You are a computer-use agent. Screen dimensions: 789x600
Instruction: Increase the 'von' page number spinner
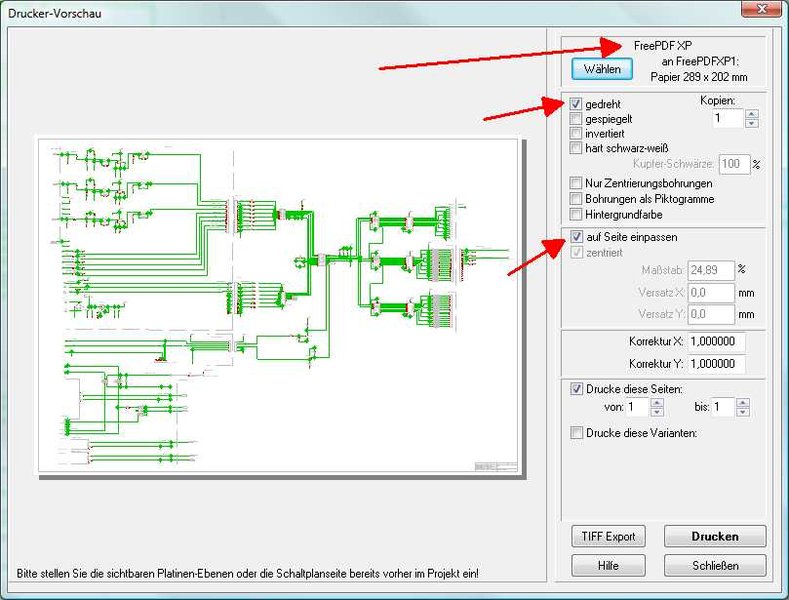click(657, 403)
